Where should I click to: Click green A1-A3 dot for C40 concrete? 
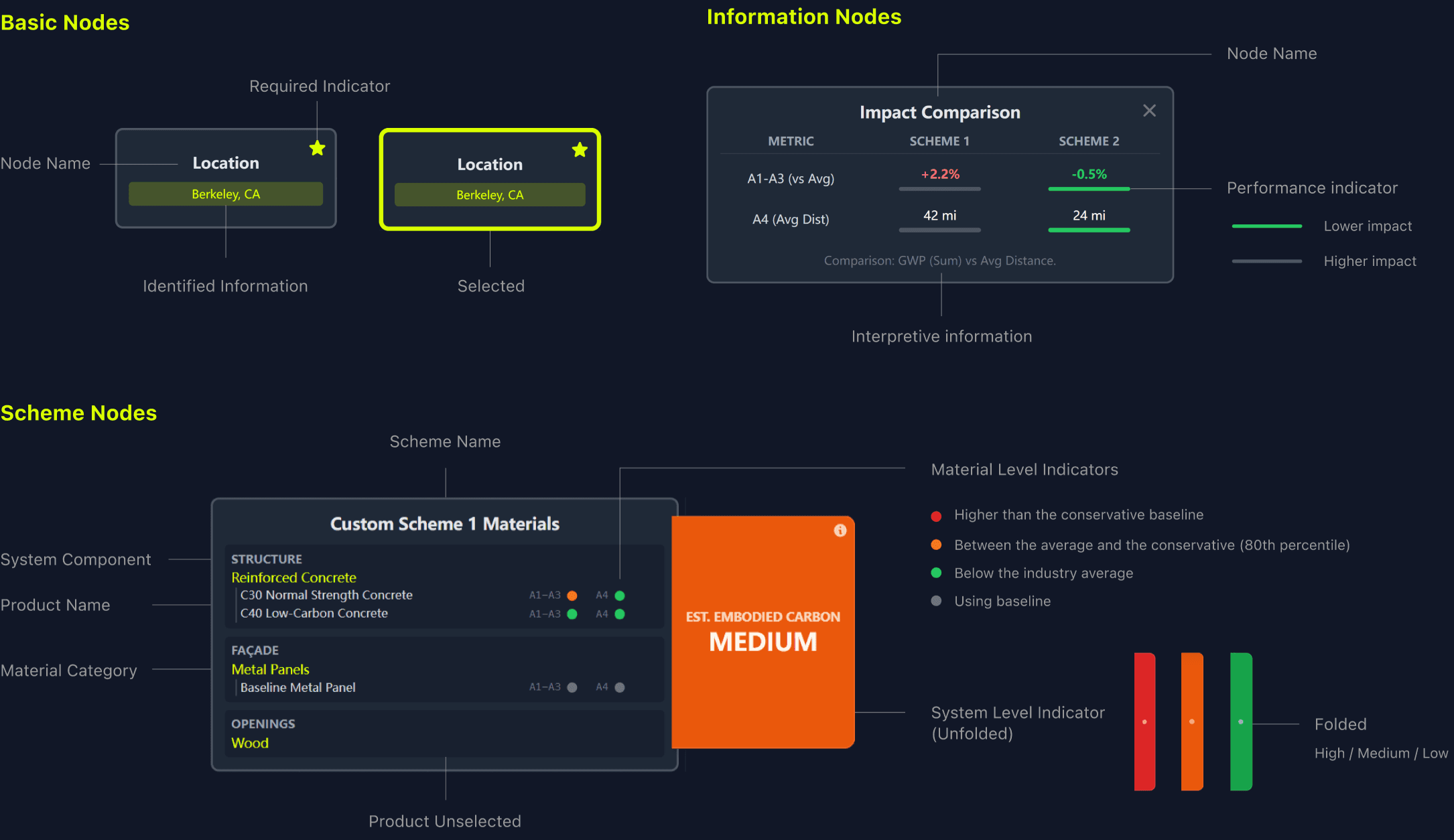tap(572, 614)
